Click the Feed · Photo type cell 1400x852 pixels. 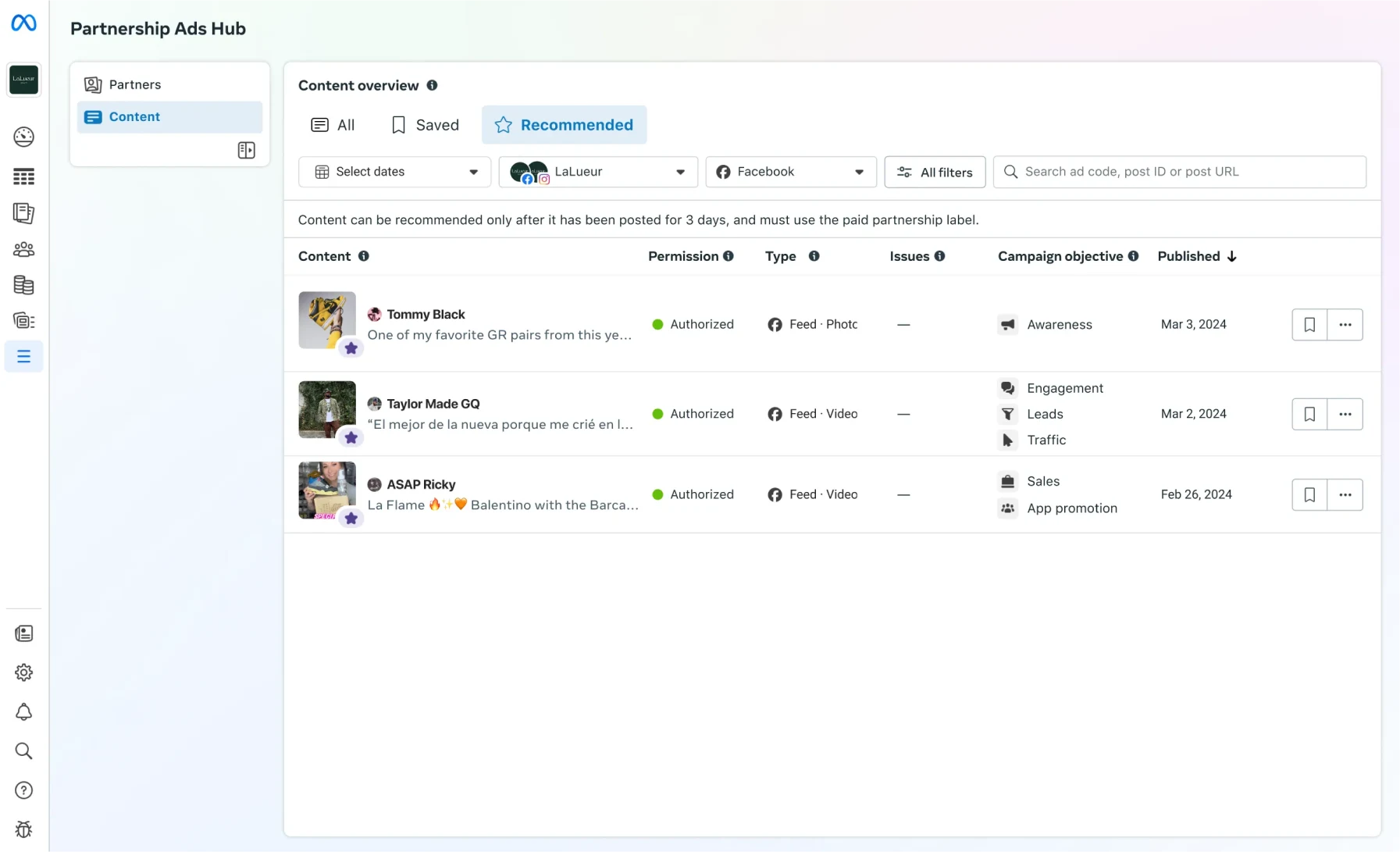(x=812, y=324)
